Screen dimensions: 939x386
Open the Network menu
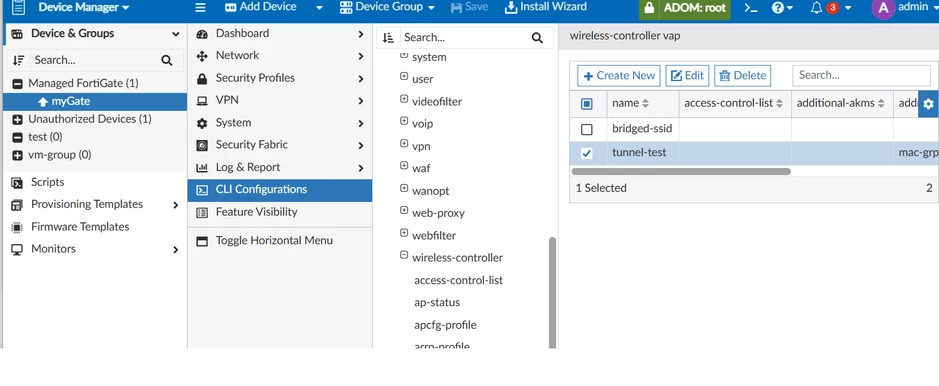(x=280, y=56)
